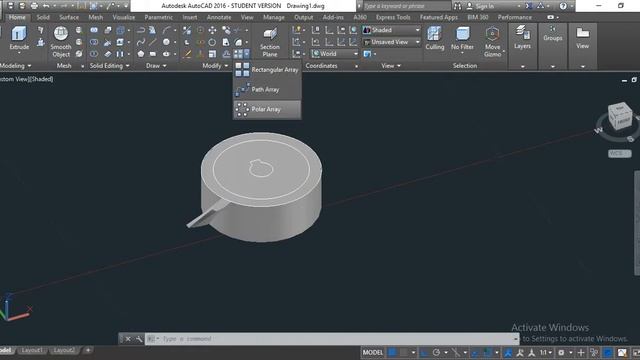640x360 pixels.
Task: Select the Polygon tool in Draw panel
Action: (141, 54)
